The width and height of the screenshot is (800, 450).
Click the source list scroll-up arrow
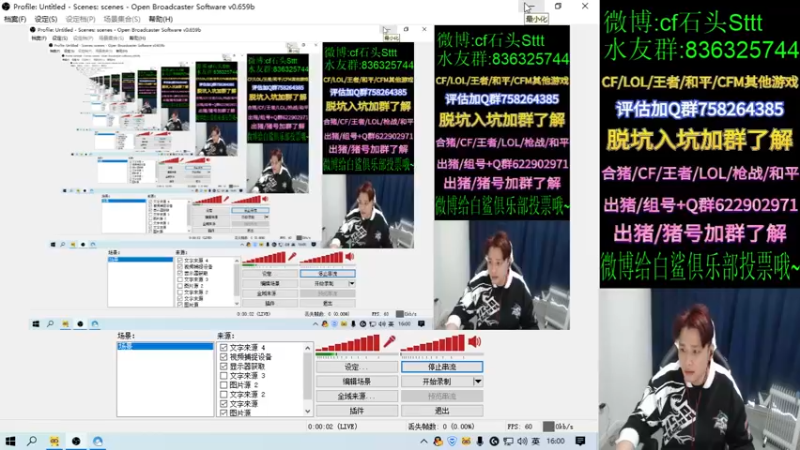(308, 348)
